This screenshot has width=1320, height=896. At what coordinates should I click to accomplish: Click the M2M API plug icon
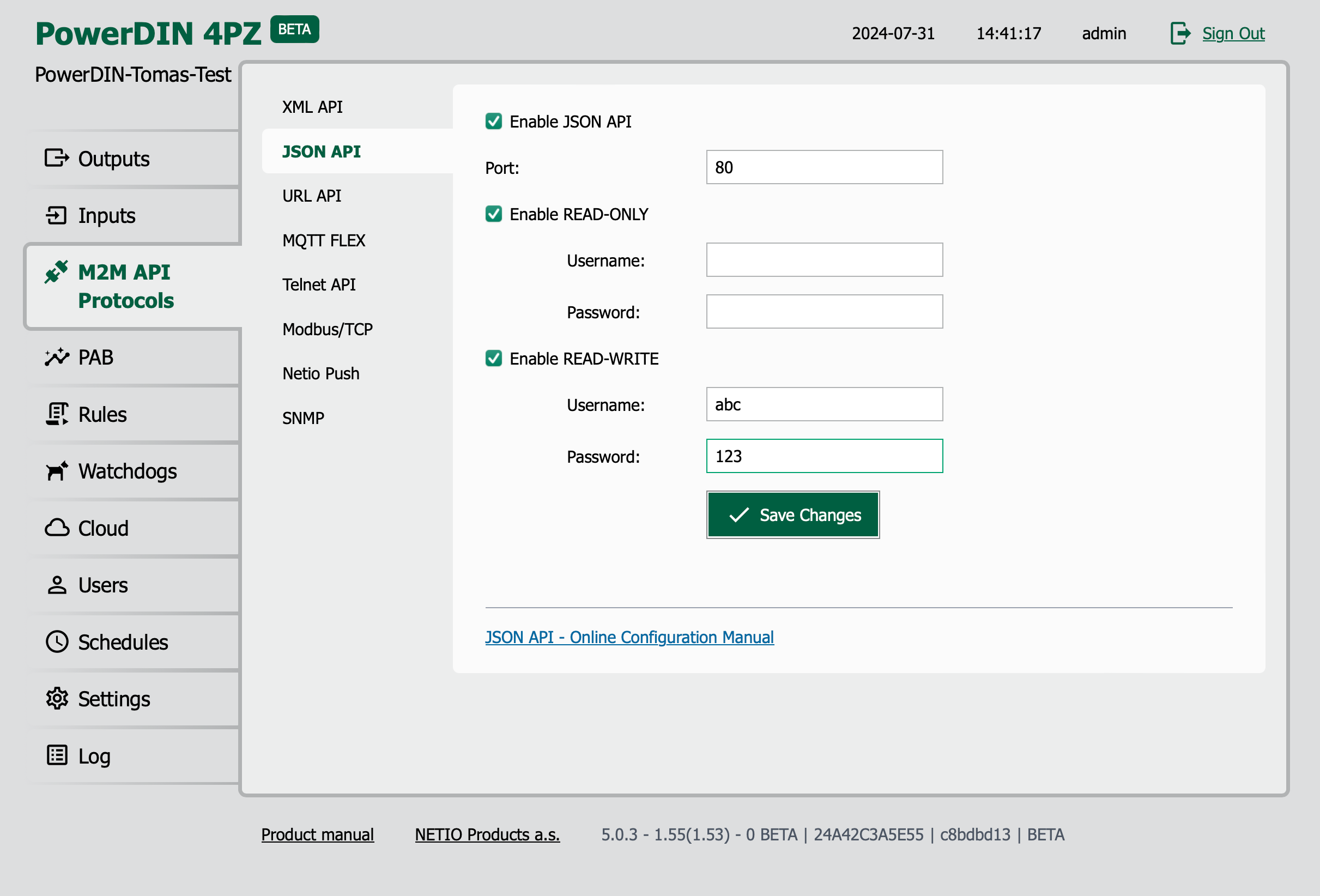click(57, 271)
